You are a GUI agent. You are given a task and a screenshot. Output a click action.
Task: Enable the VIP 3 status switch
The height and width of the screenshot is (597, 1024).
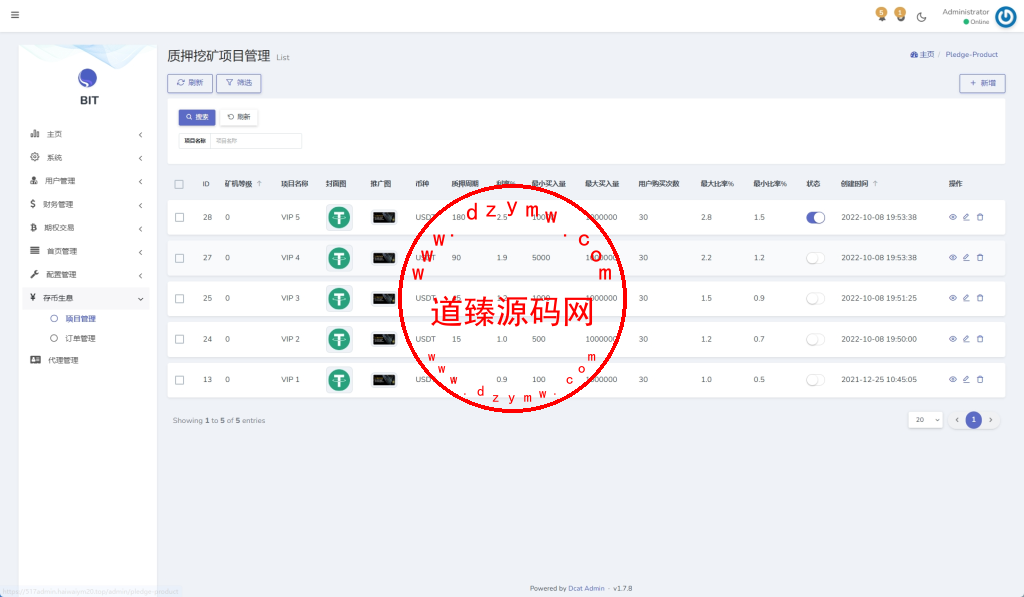click(815, 298)
